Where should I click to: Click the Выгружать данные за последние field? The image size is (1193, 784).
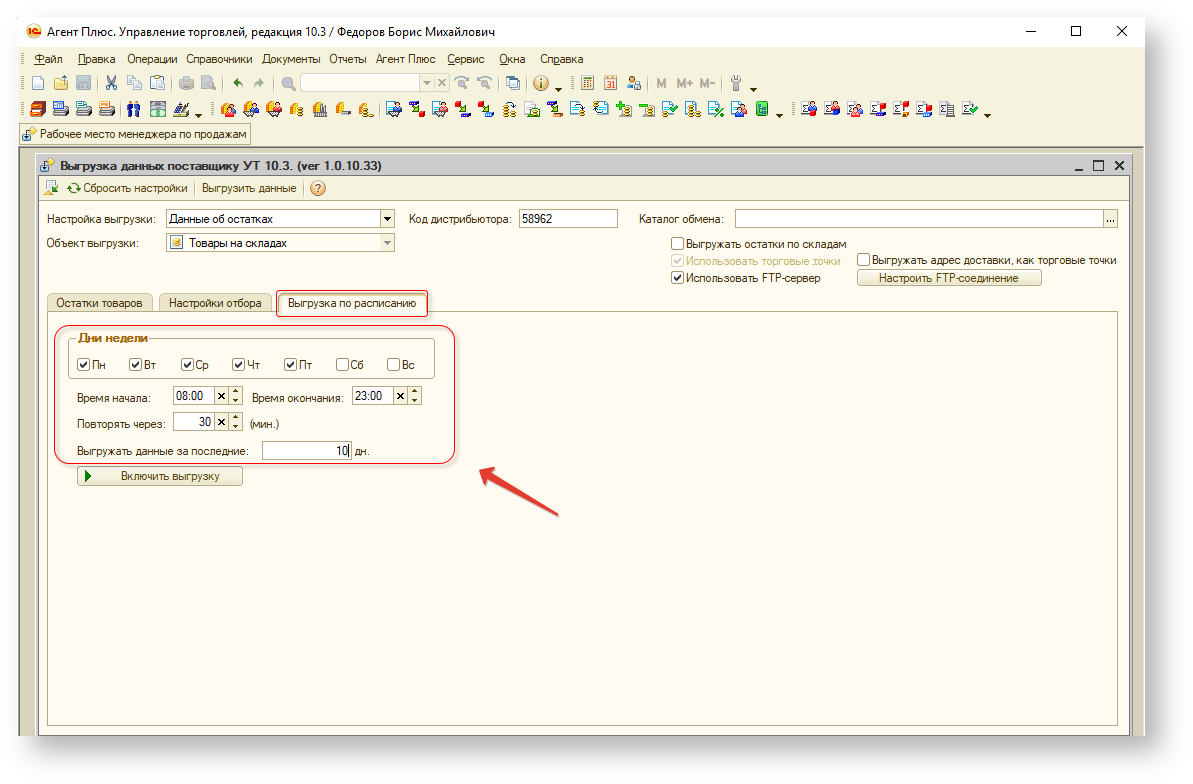click(307, 451)
